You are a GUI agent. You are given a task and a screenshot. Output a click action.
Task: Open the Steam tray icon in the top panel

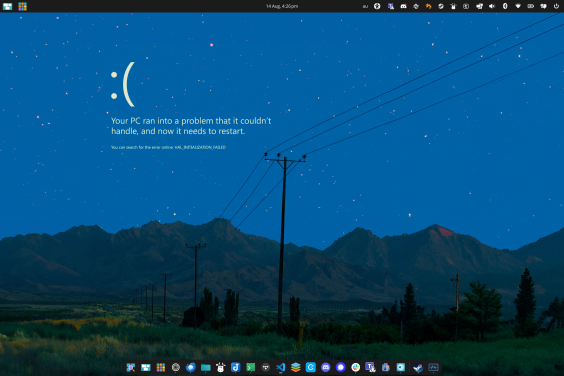click(441, 6)
